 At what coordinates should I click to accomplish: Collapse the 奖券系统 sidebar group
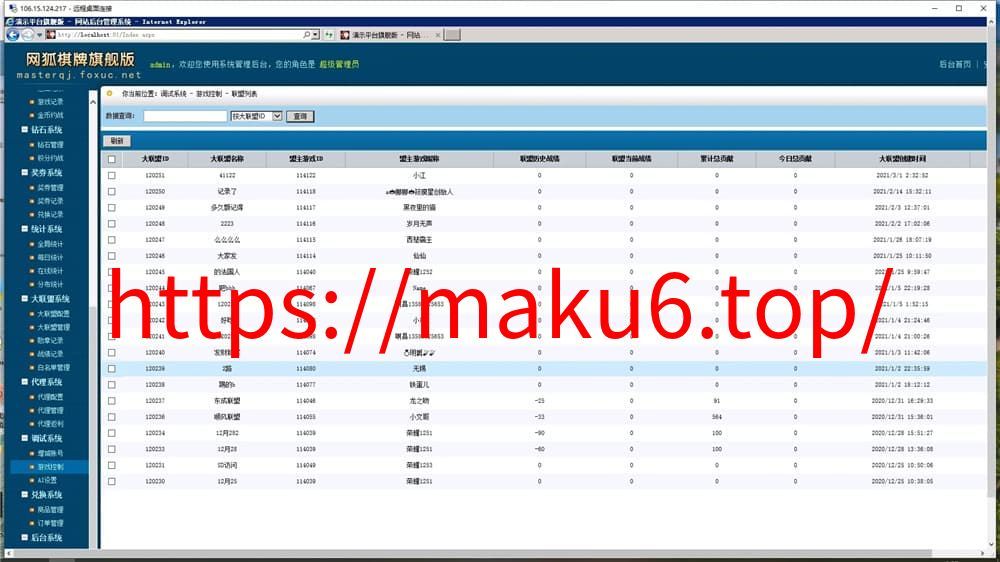(x=24, y=172)
